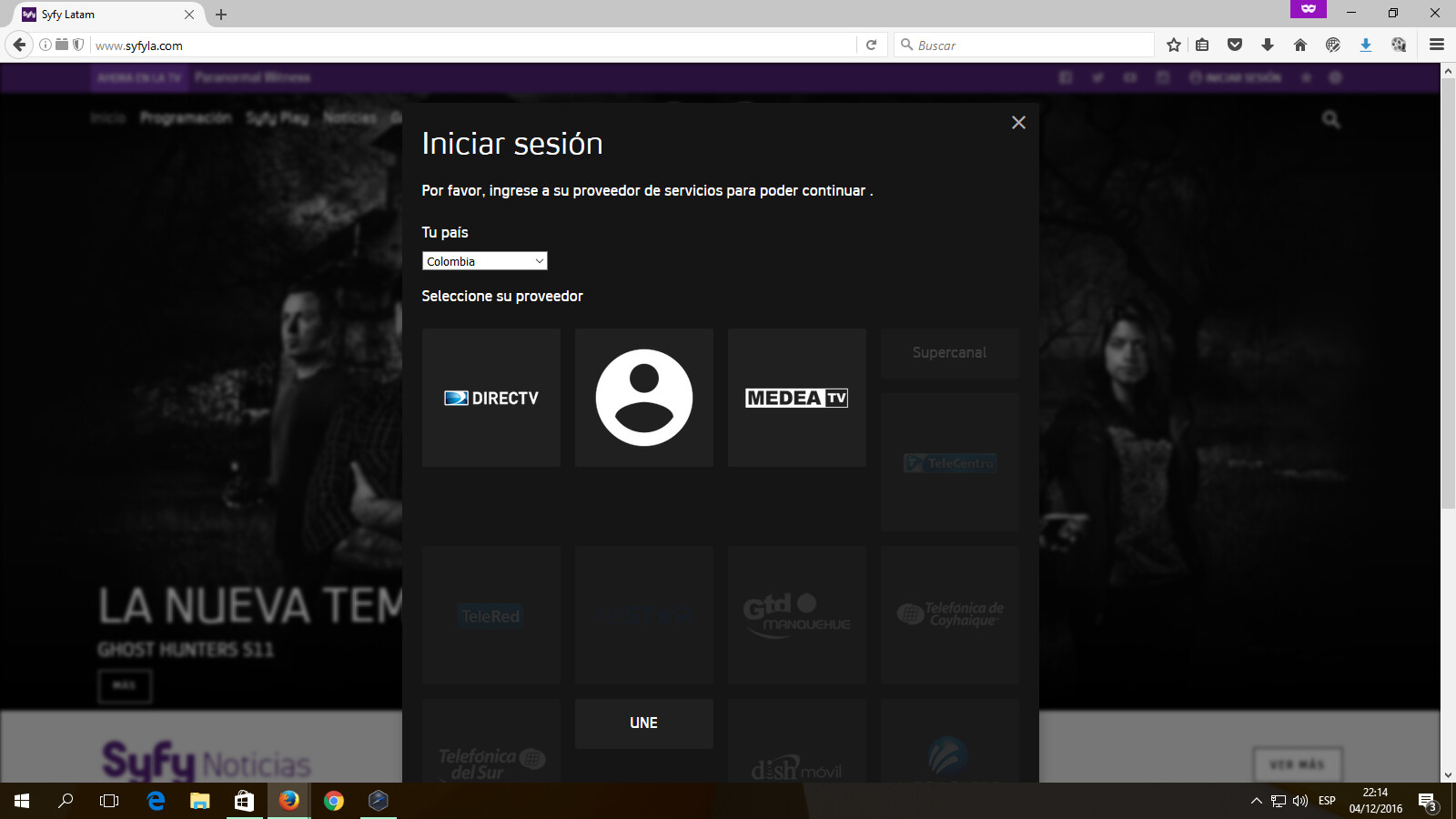Click the MÁS button under Ghost Hunters

click(125, 686)
